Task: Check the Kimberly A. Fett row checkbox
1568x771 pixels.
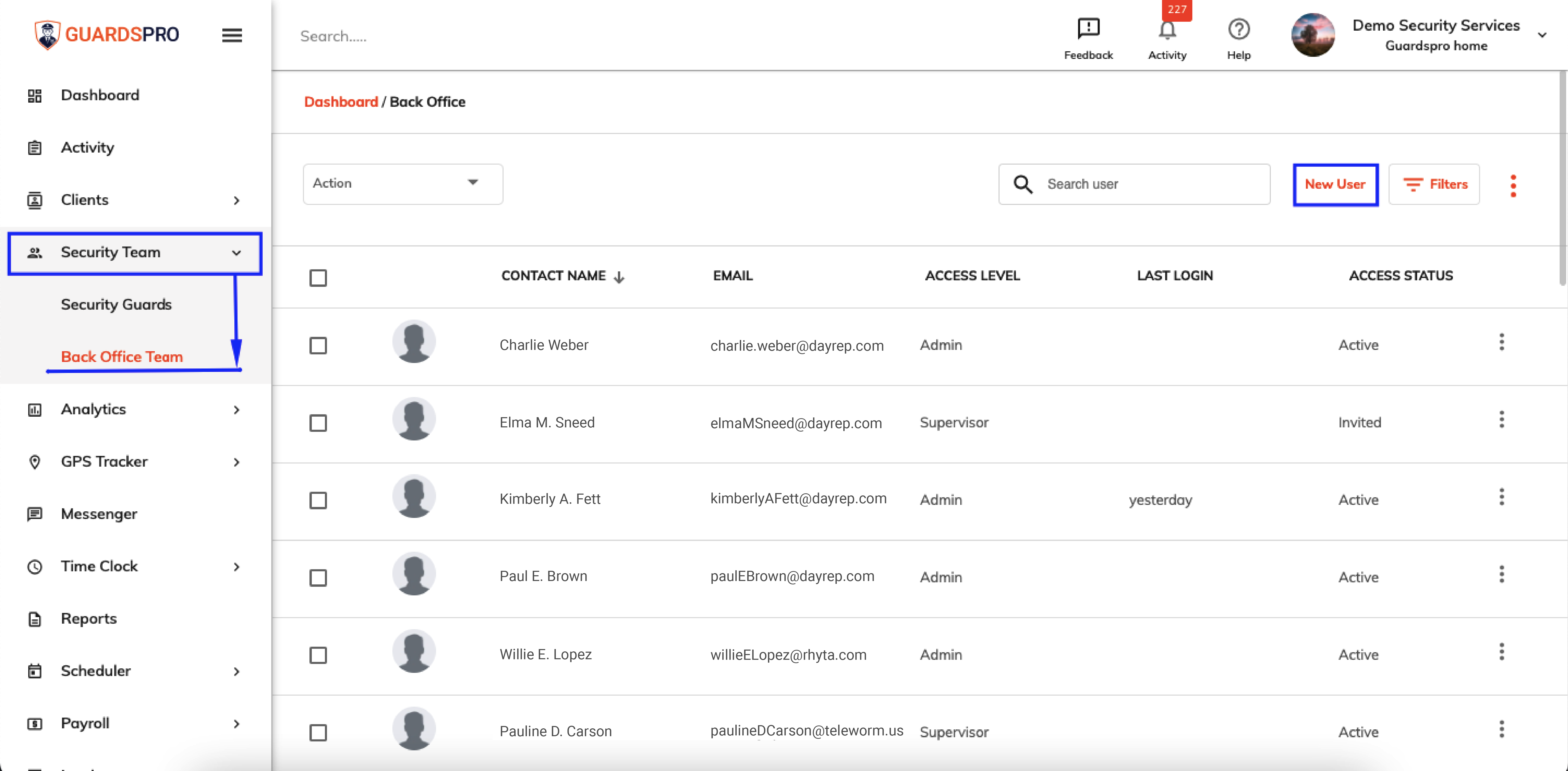Action: point(318,501)
